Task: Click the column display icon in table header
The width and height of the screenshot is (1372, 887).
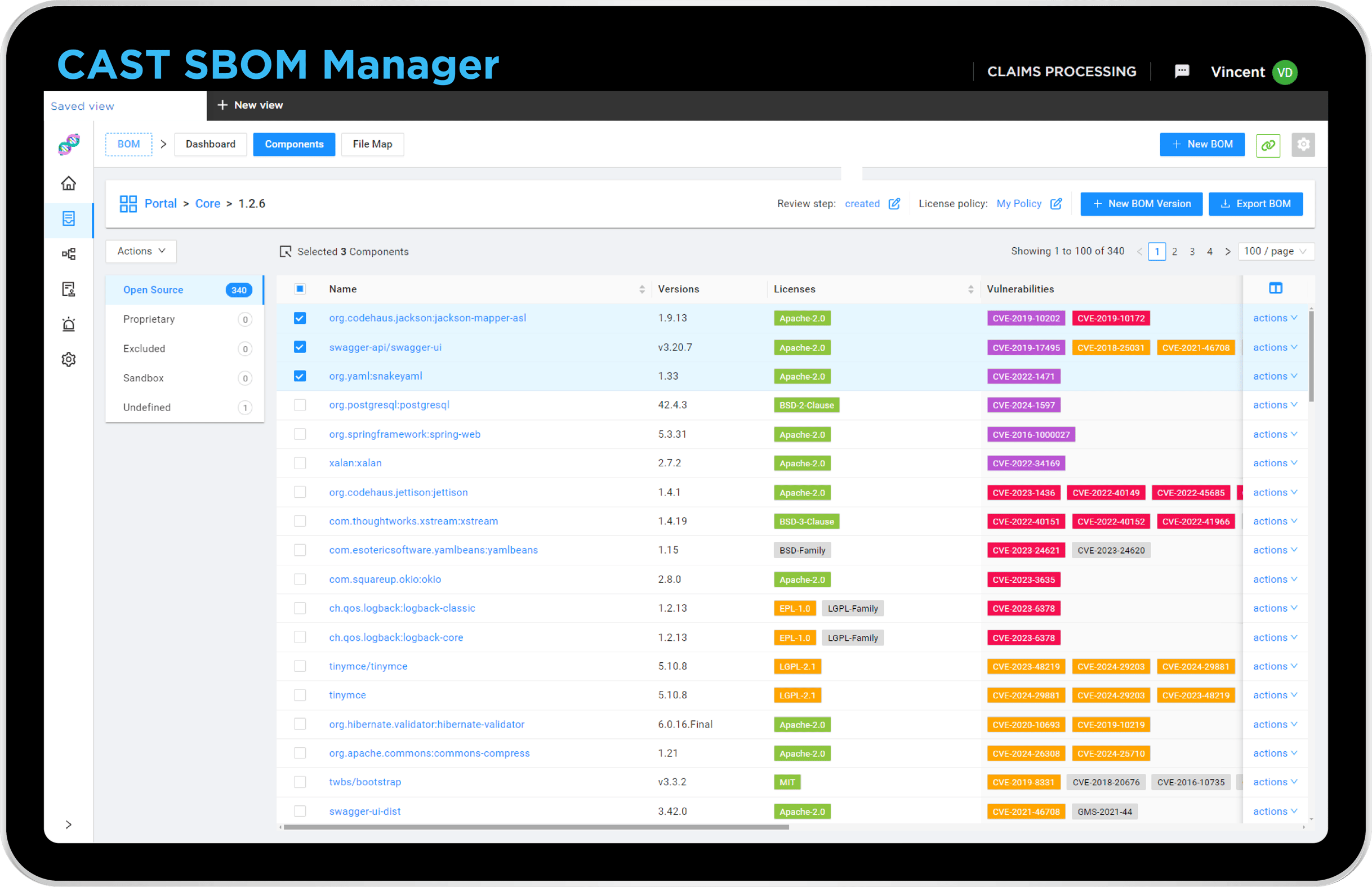Action: (x=1276, y=288)
